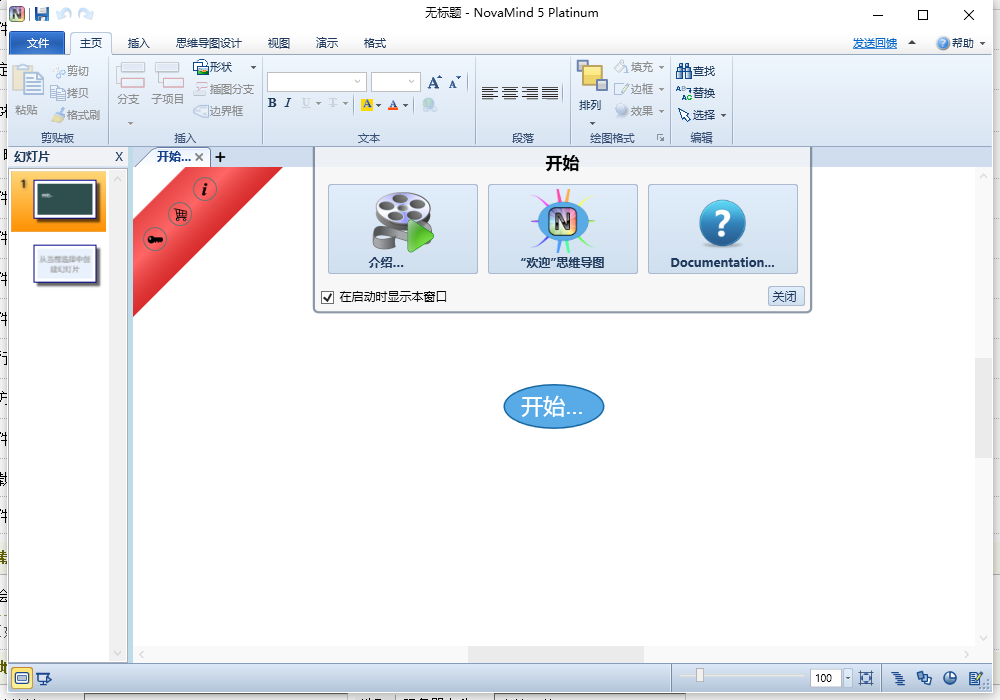Close the 幻灯片 panel with X

coord(119,157)
